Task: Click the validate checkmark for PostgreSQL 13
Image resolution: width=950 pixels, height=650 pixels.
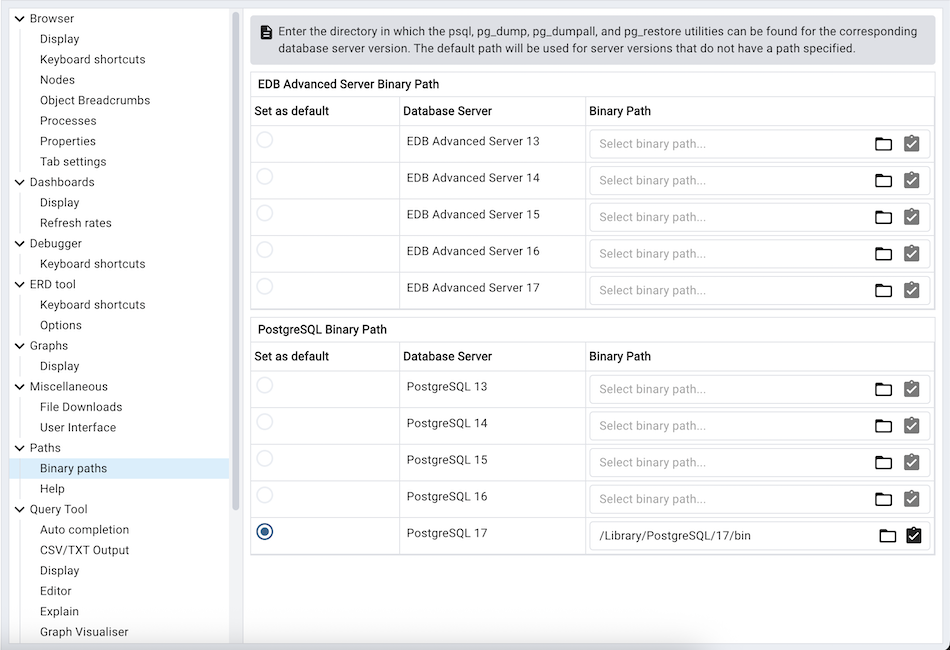Action: point(911,389)
